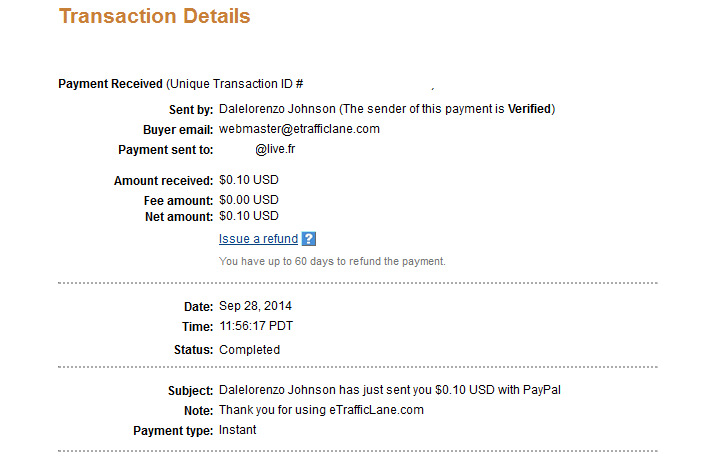Select the buyer email webmaster@etrafficlane.com

299,129
